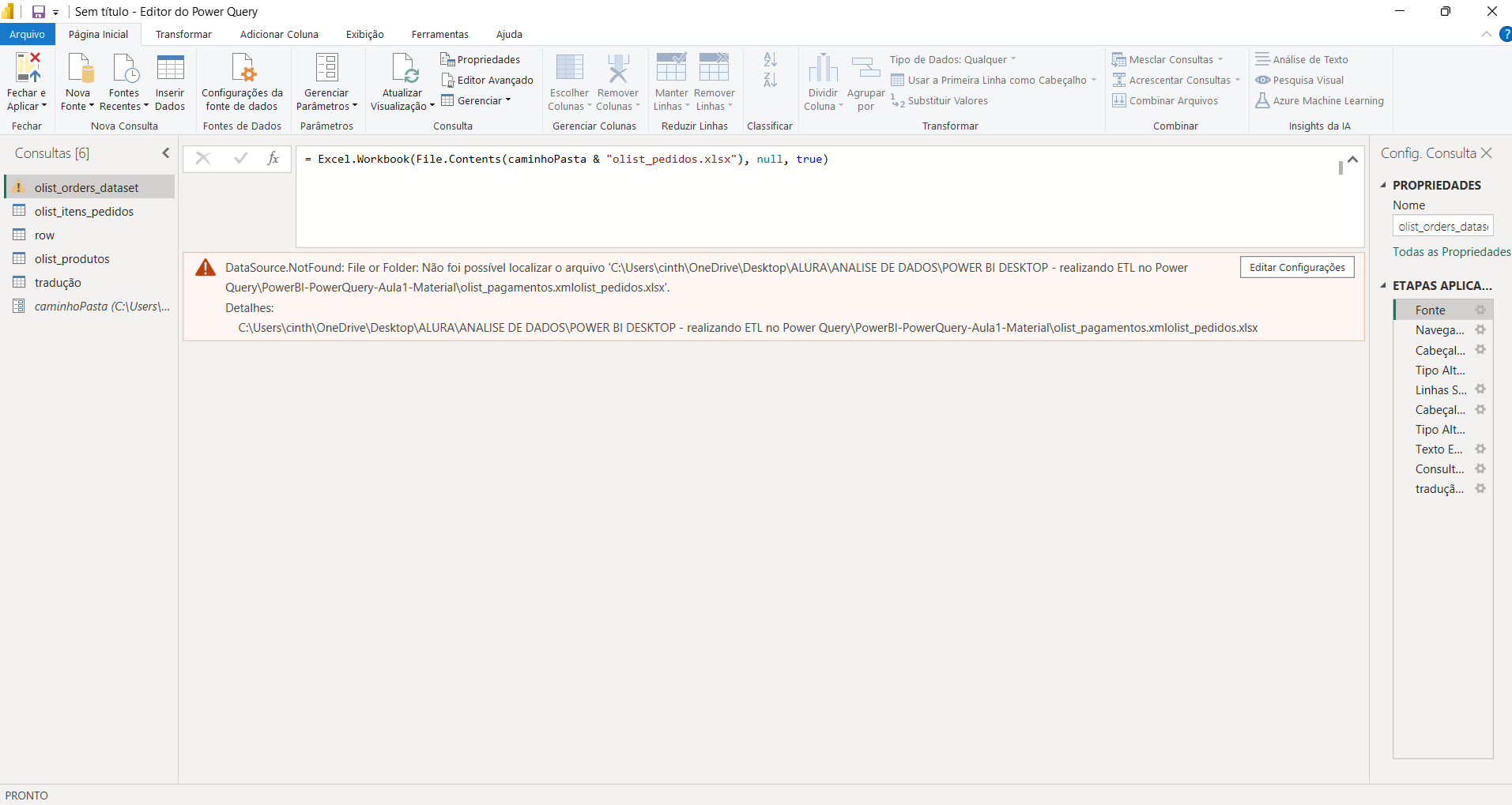Open the Todas as Propriedades link
Image resolution: width=1512 pixels, height=805 pixels.
(x=1451, y=251)
